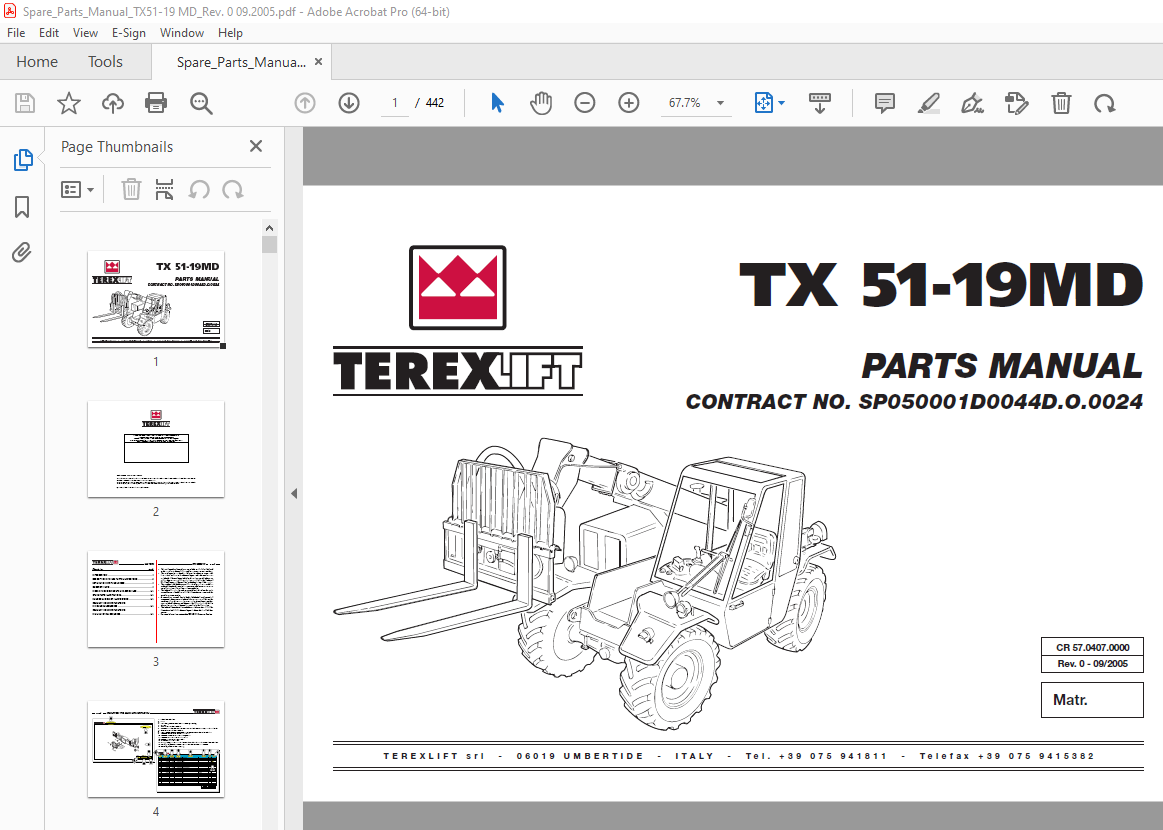Open the Help menu
Viewport: 1163px width, 830px height.
[230, 33]
